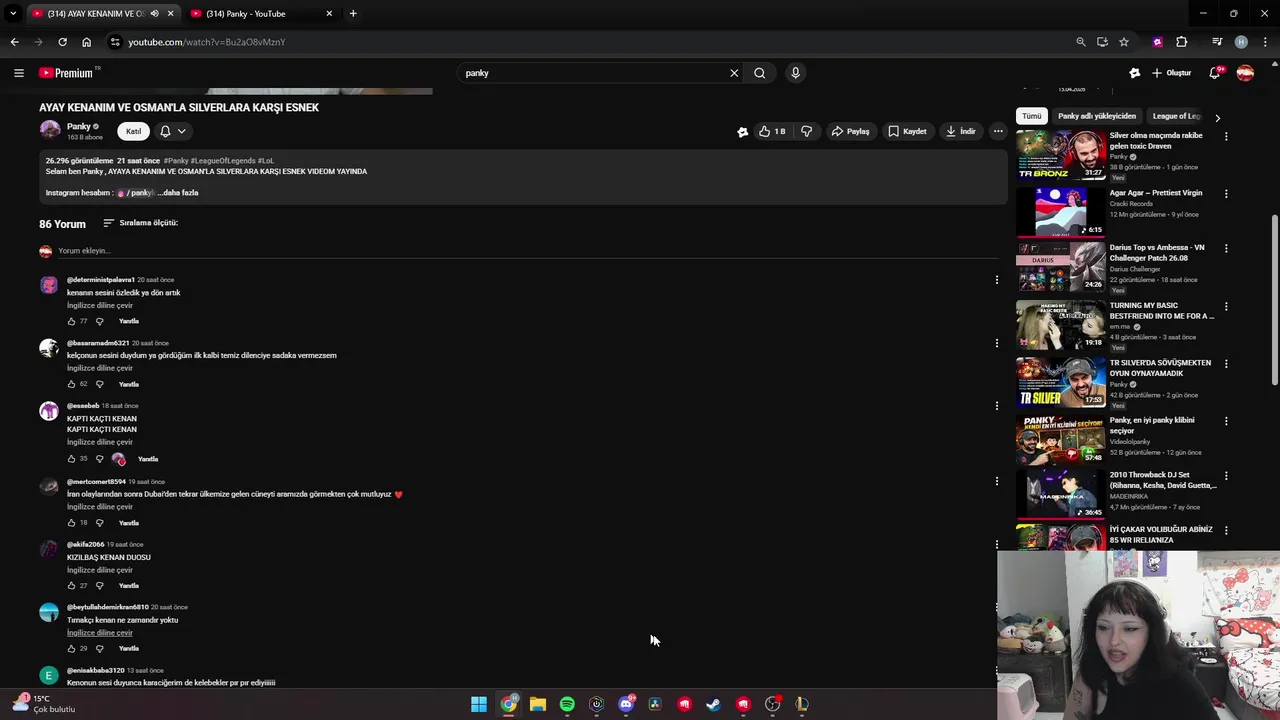
Task: Open a new Chrome tab
Action: (353, 14)
